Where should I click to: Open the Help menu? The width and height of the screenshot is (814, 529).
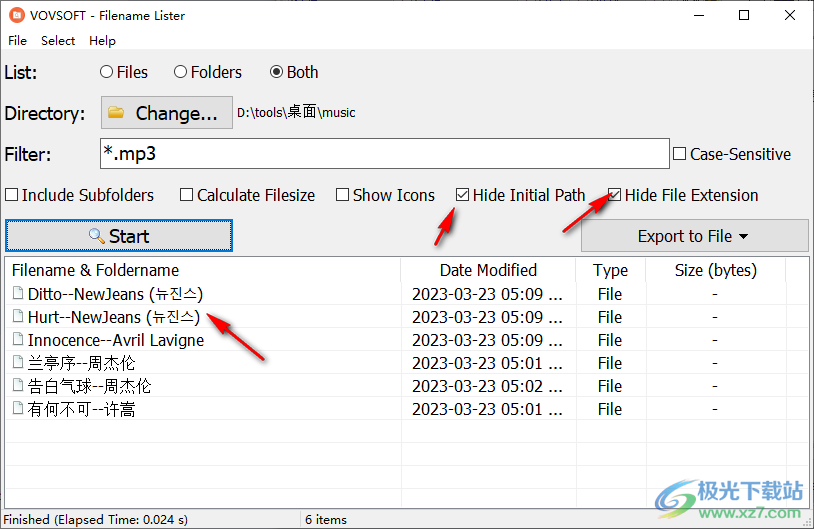(x=102, y=40)
